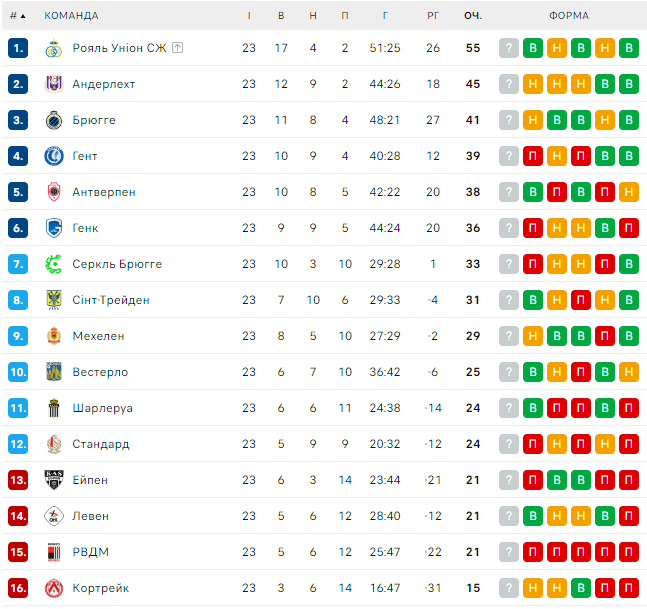Click the ФОРМА column header
Image resolution: width=647 pixels, height=609 pixels.
pos(569,16)
